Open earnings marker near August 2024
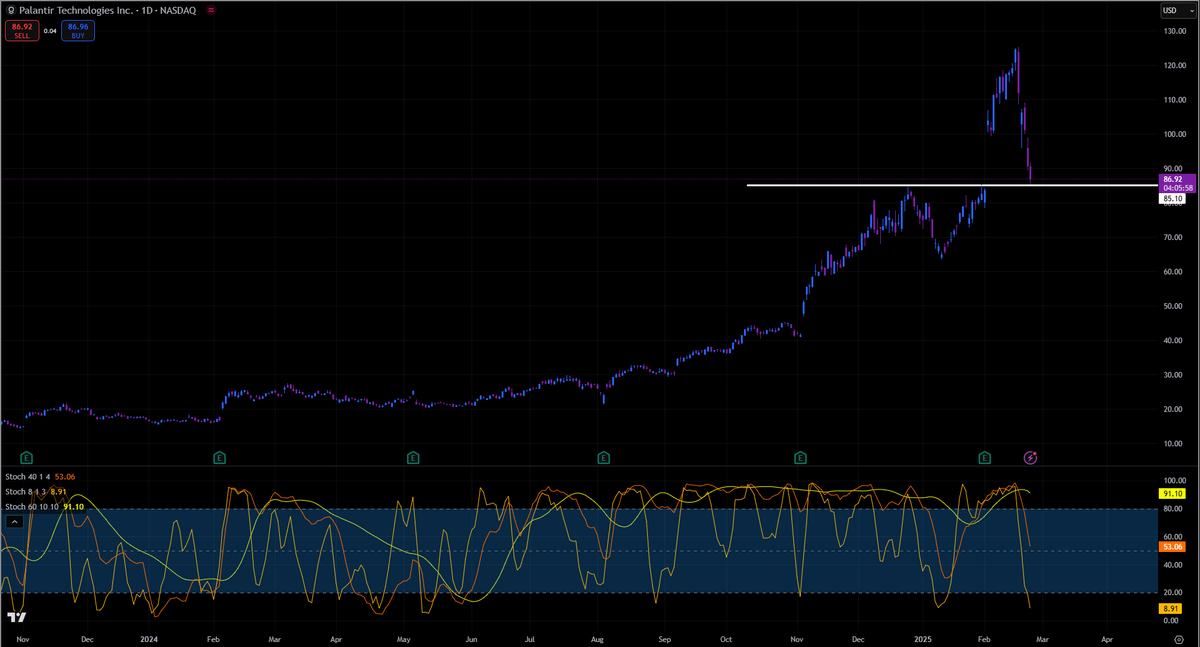Viewport: 1200px width, 647px height. point(603,457)
